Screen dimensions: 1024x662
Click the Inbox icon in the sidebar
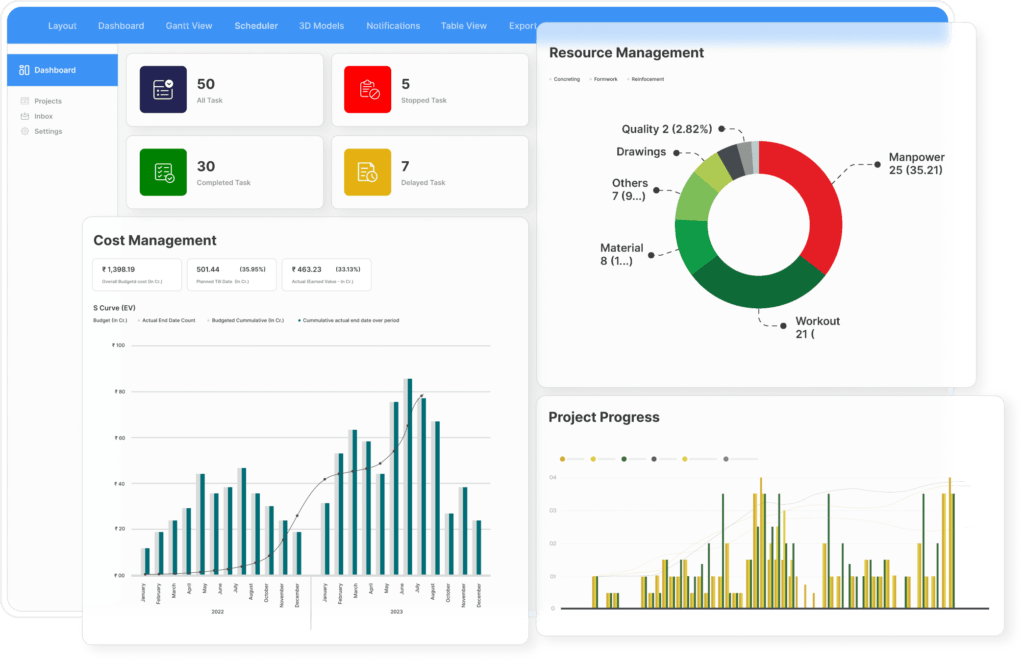point(24,116)
